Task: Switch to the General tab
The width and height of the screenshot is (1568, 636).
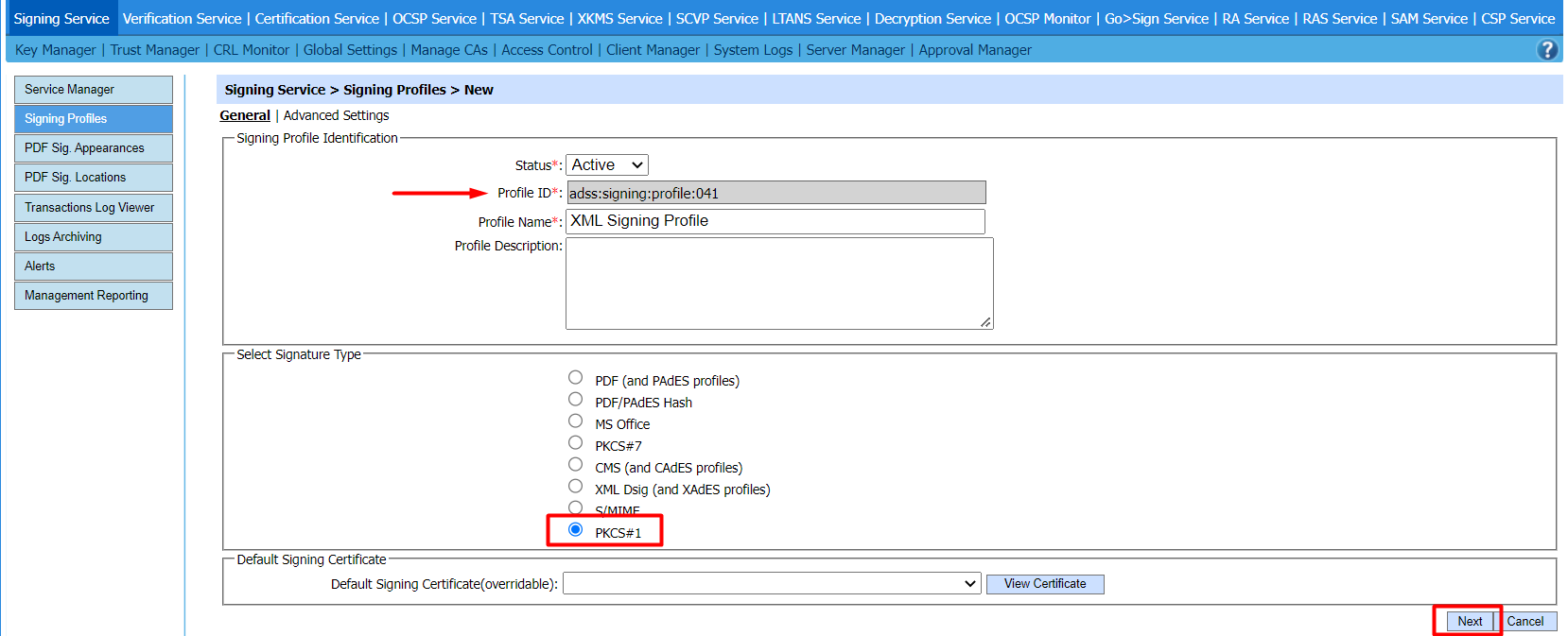Action: [245, 115]
